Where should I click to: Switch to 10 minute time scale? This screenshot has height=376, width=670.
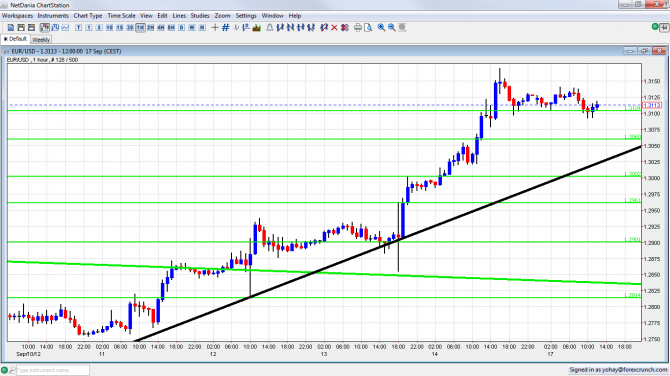click(x=109, y=27)
